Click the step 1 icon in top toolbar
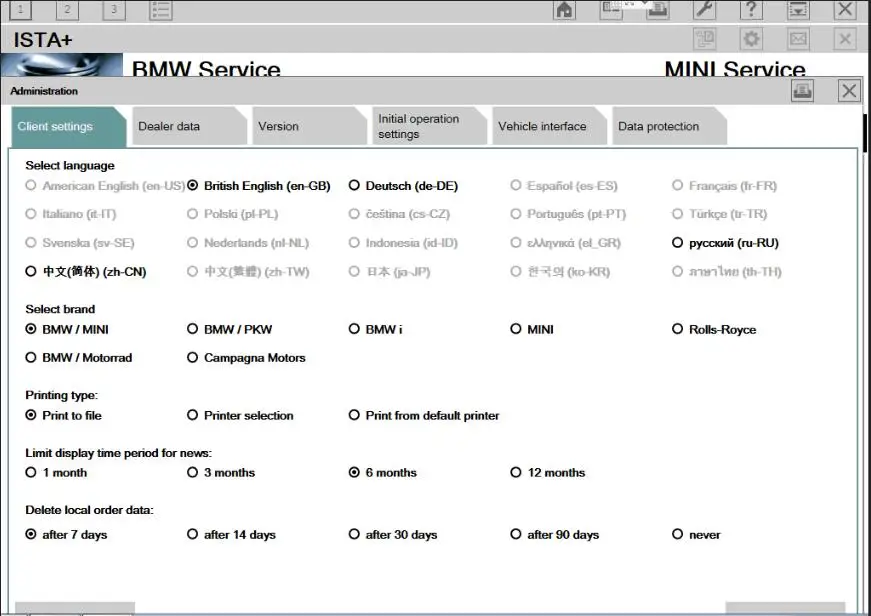The height and width of the screenshot is (616, 871). click(21, 9)
